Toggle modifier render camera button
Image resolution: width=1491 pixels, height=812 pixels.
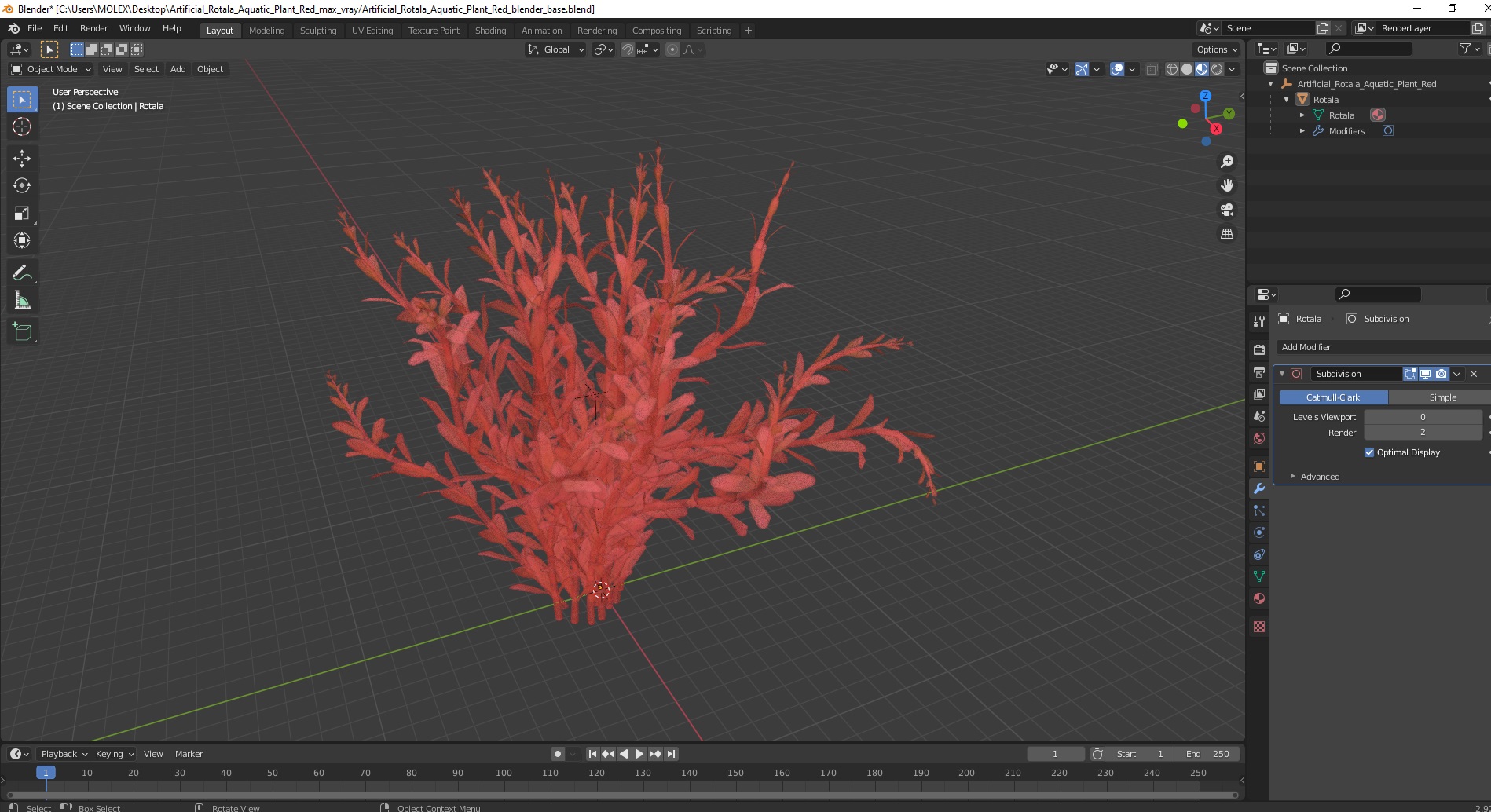tap(1441, 374)
